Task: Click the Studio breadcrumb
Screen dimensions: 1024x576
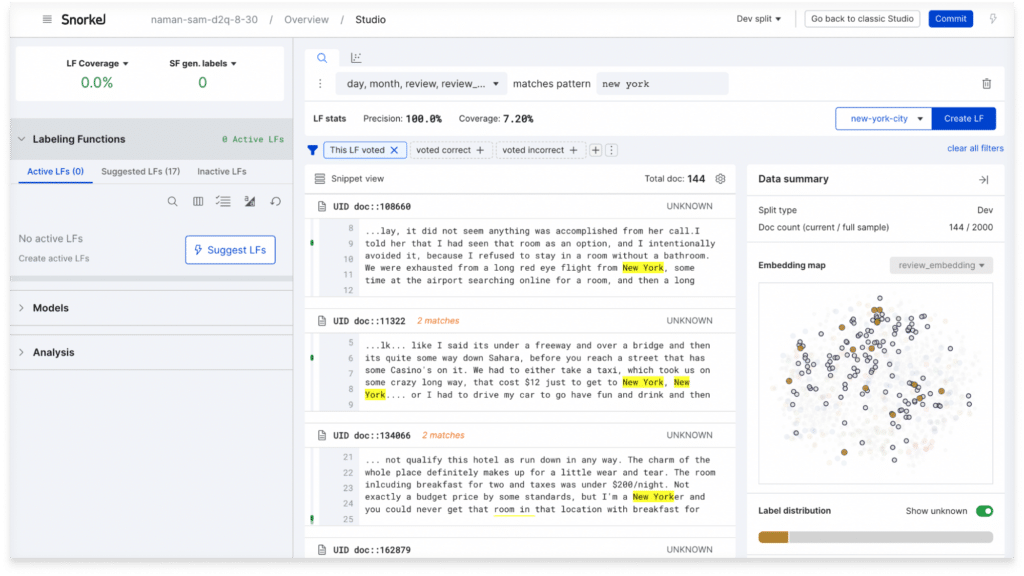Action: coord(370,20)
